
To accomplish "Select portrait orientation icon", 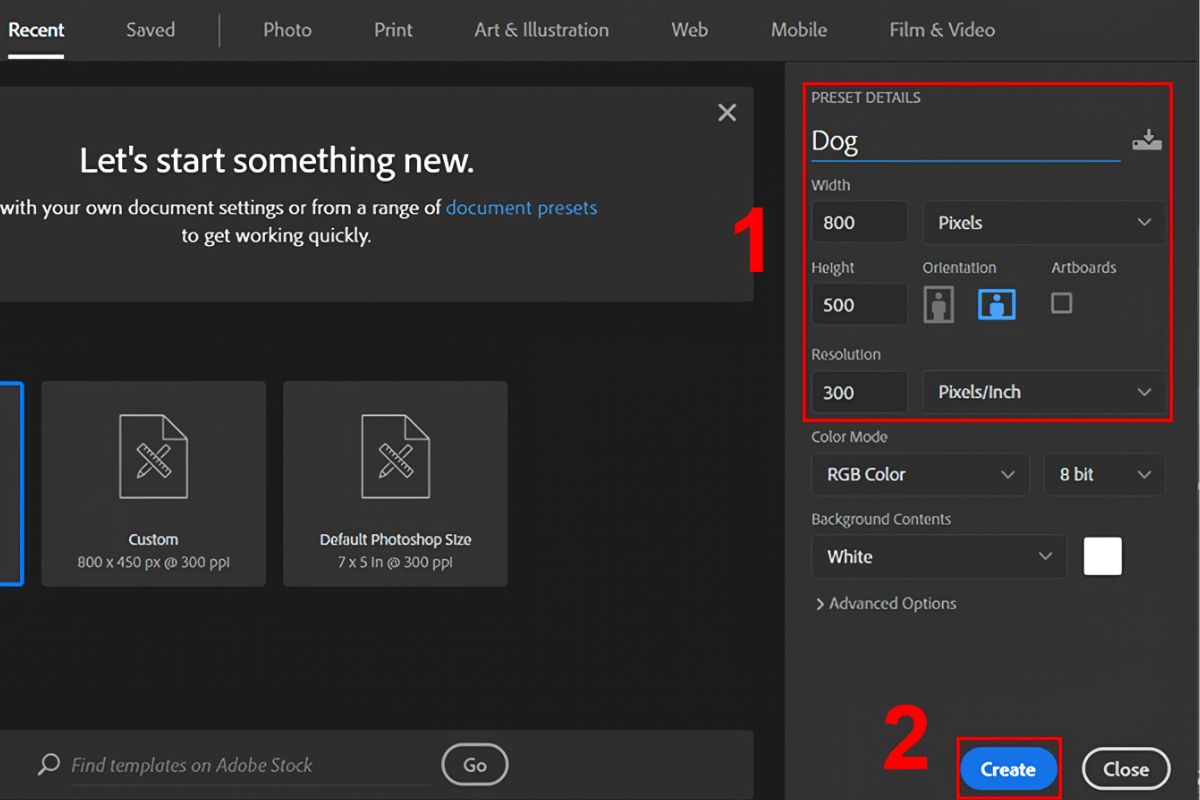I will (938, 305).
